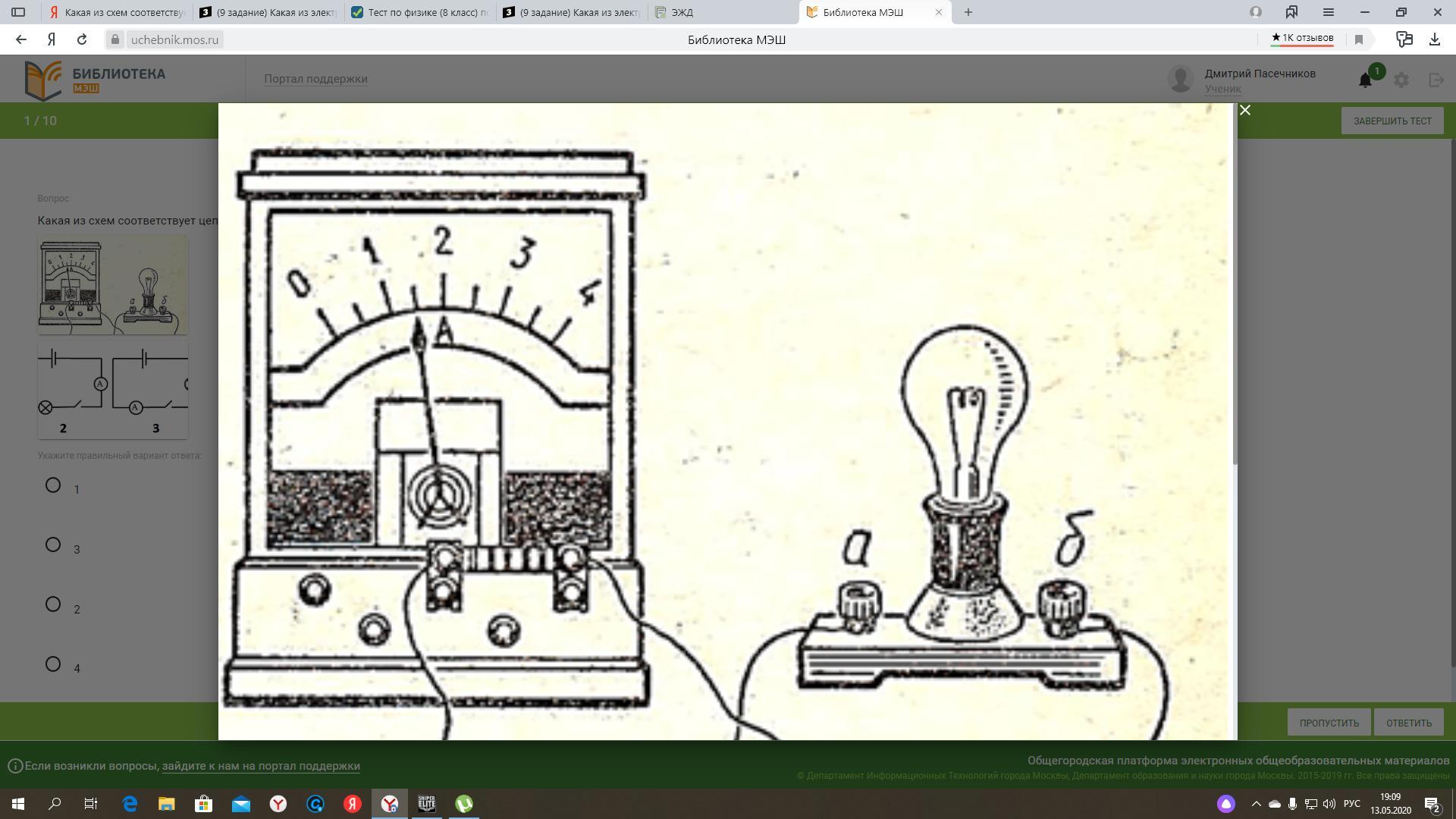Open the browser main menu

tap(1329, 12)
